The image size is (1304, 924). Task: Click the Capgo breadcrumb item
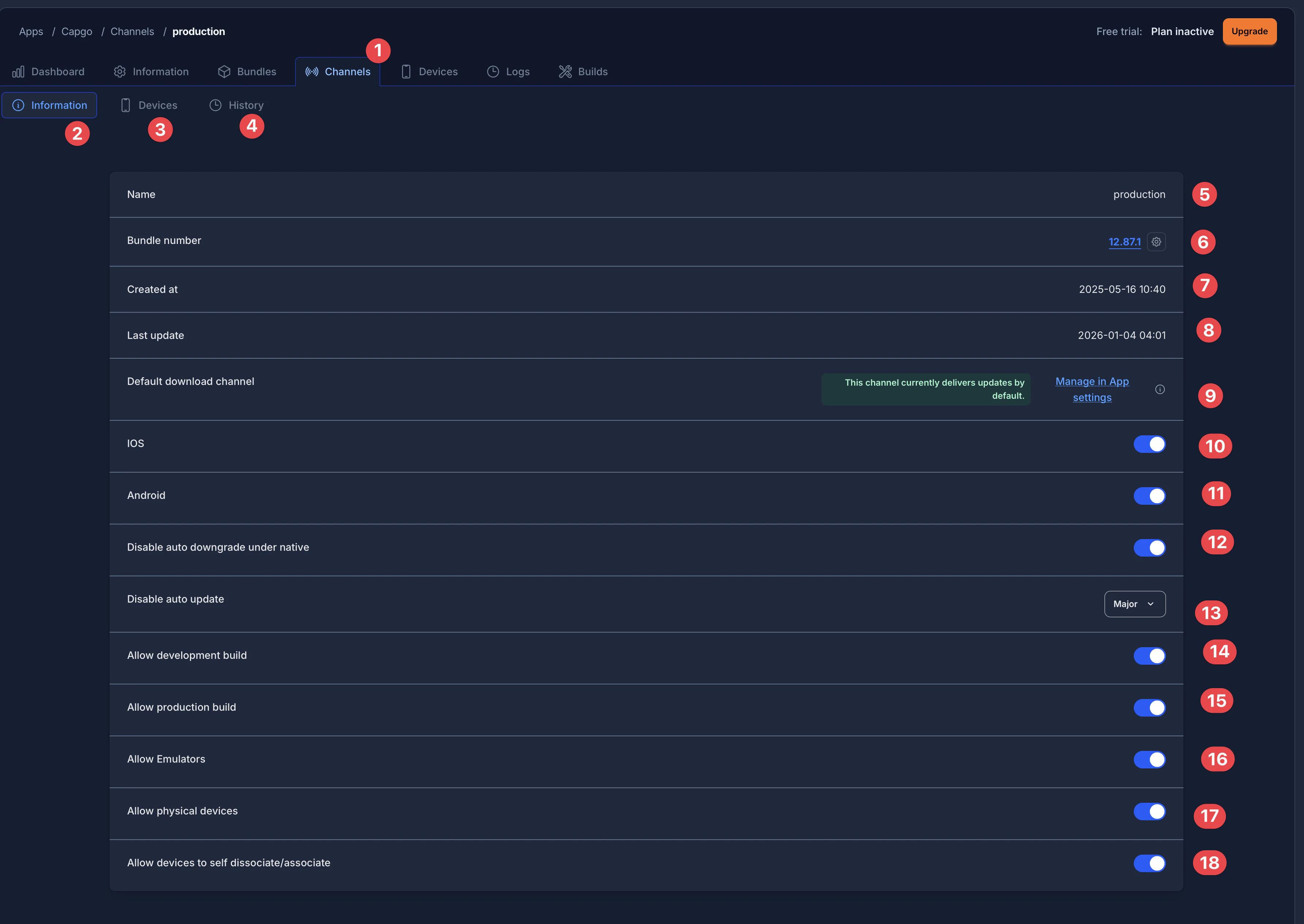coord(77,31)
